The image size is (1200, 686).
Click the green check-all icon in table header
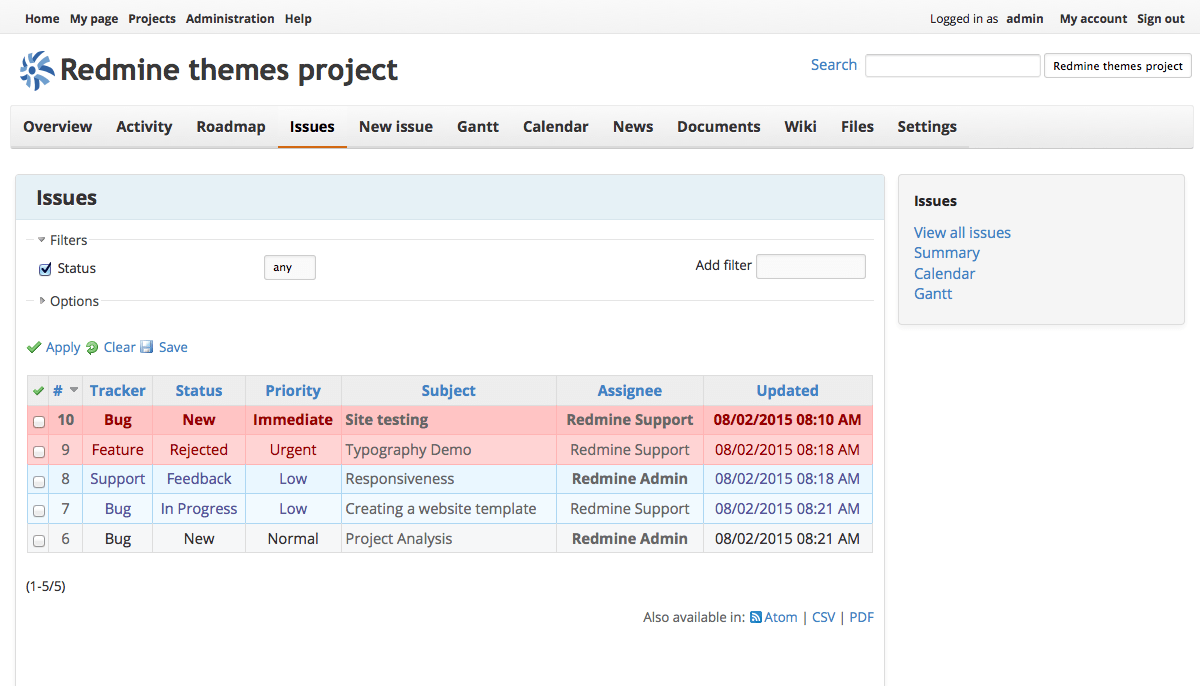click(x=38, y=391)
